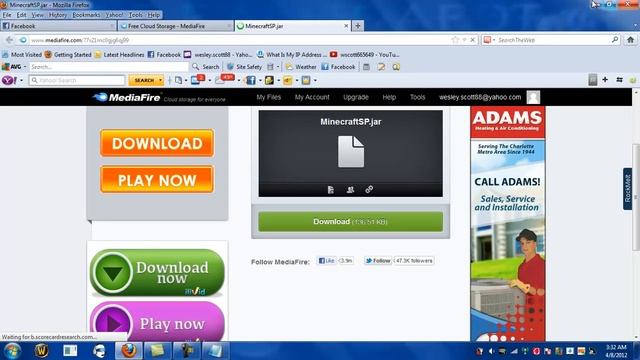Expand dropdown beside Yahoo Facebook icon
Viewport: 640px width, 360px height.
pyautogui.click(x=260, y=80)
